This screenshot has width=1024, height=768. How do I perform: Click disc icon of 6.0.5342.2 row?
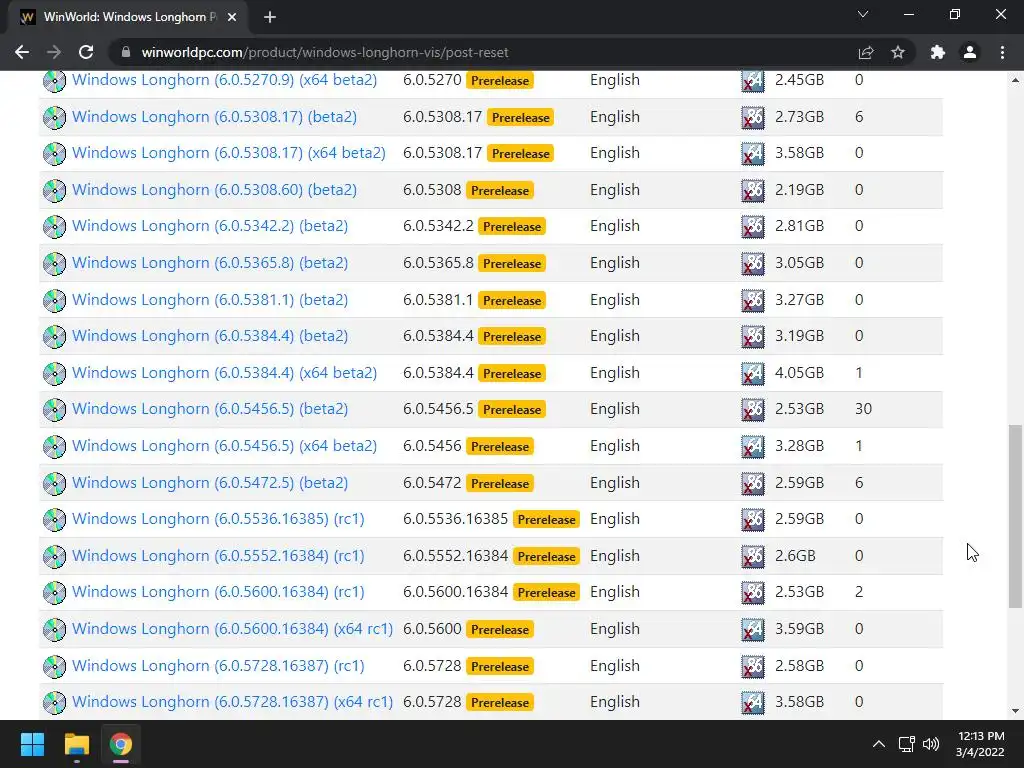(x=54, y=227)
